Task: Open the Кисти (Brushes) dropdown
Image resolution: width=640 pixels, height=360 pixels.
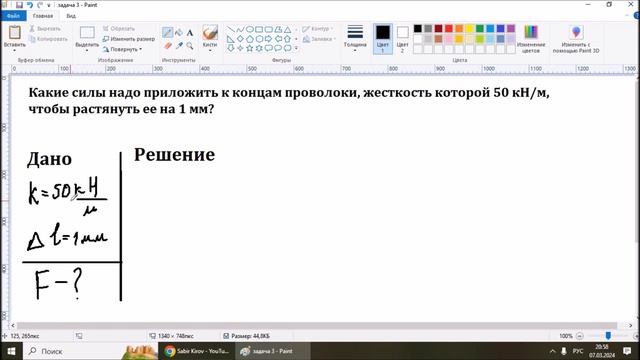Action: tap(210, 39)
